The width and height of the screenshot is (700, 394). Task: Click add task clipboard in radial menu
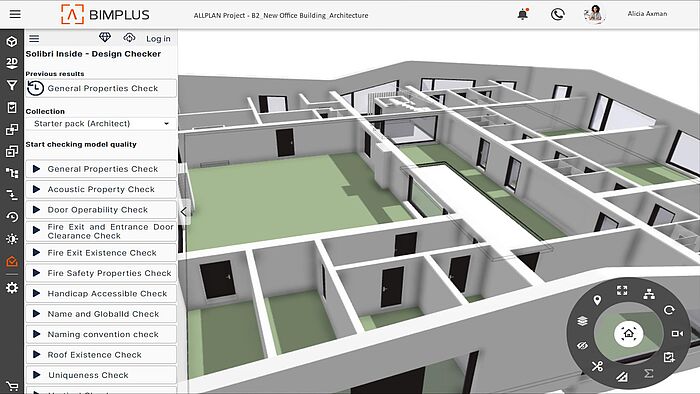pos(669,357)
